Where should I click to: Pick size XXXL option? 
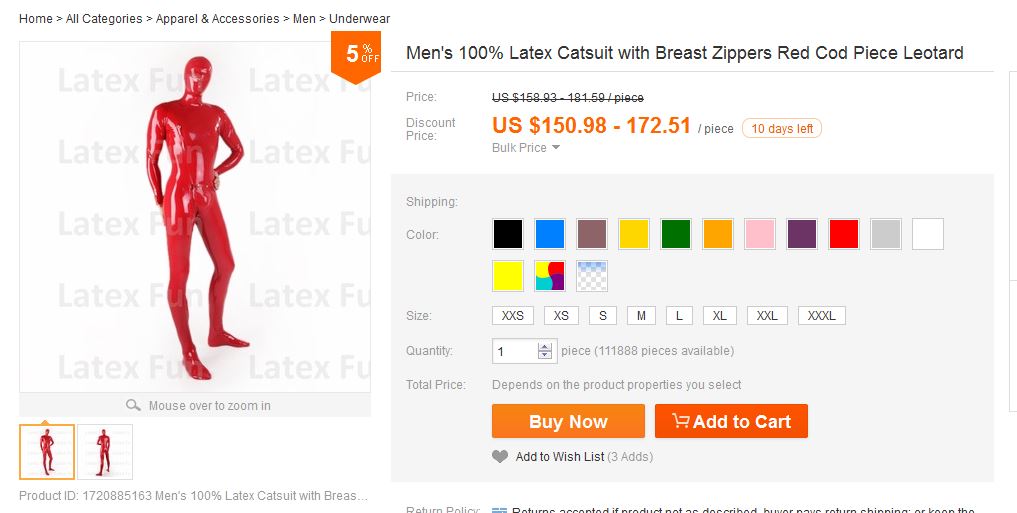click(x=821, y=316)
